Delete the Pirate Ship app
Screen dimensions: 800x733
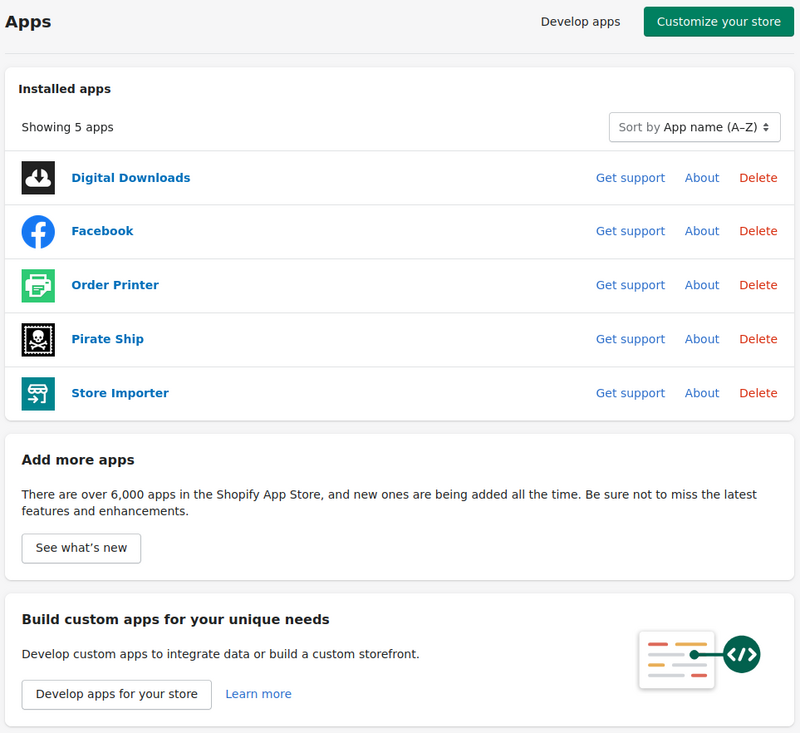[x=758, y=339]
